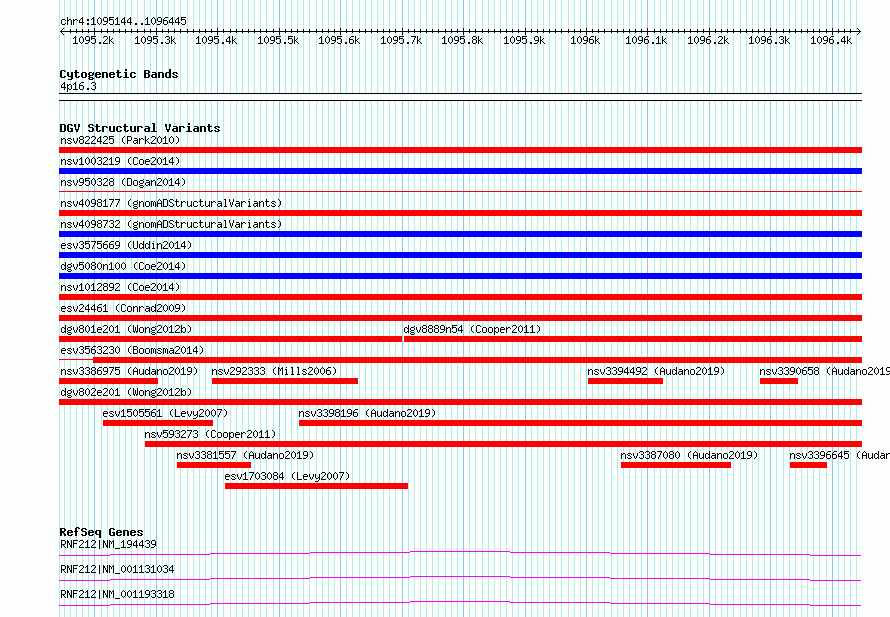Viewport: 890px width, 617px height.
Task: Click nsv593273 (Cooper2011) variant label
Action: [x=210, y=434]
